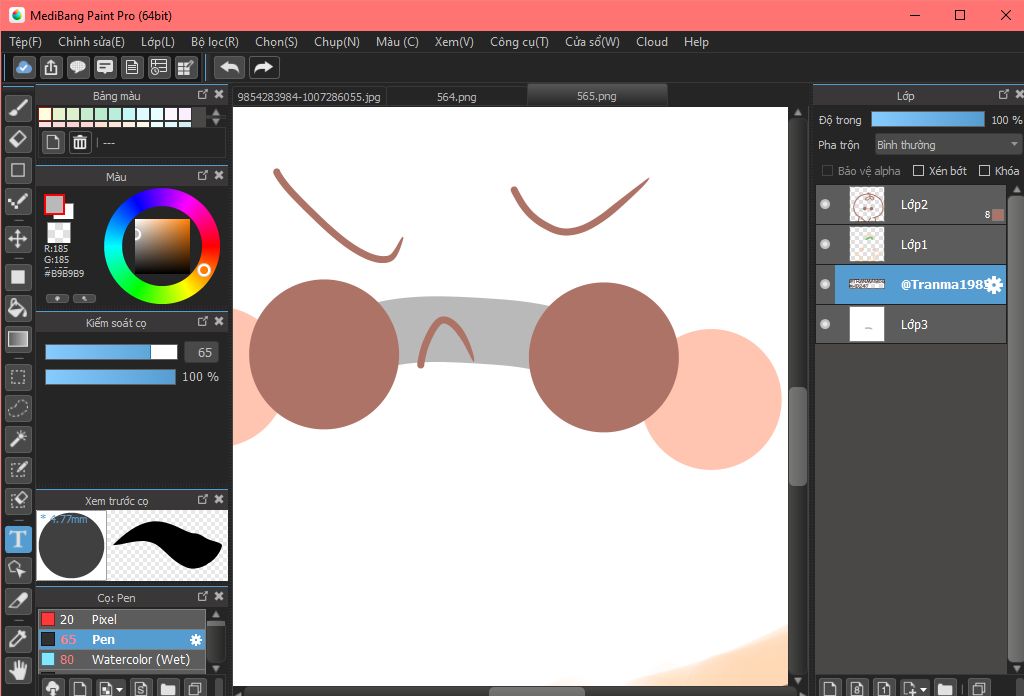Select the Brush tool in left toolbar
The width and height of the screenshot is (1024, 696).
[18, 107]
